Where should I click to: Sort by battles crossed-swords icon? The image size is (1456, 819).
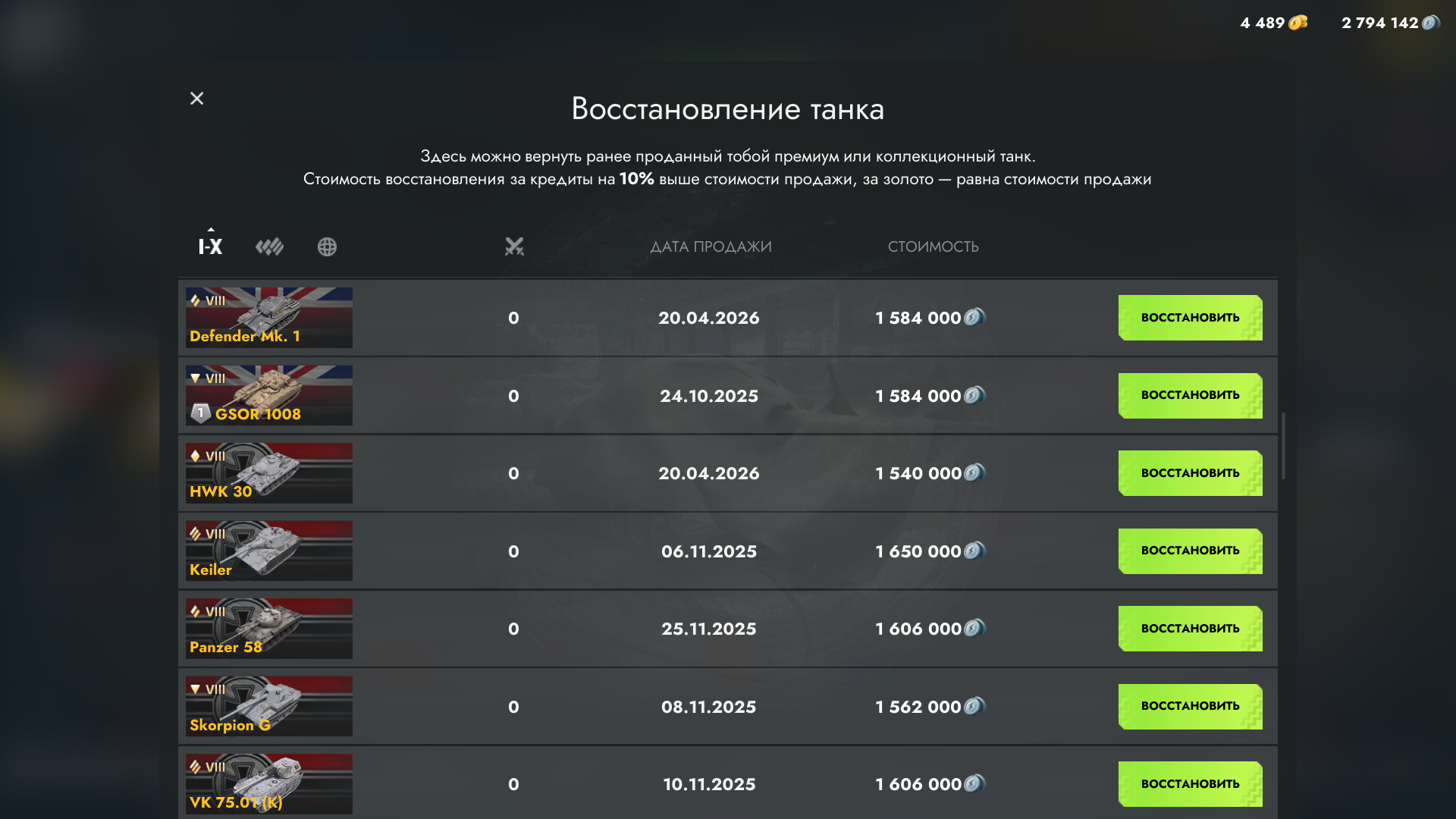tap(514, 246)
